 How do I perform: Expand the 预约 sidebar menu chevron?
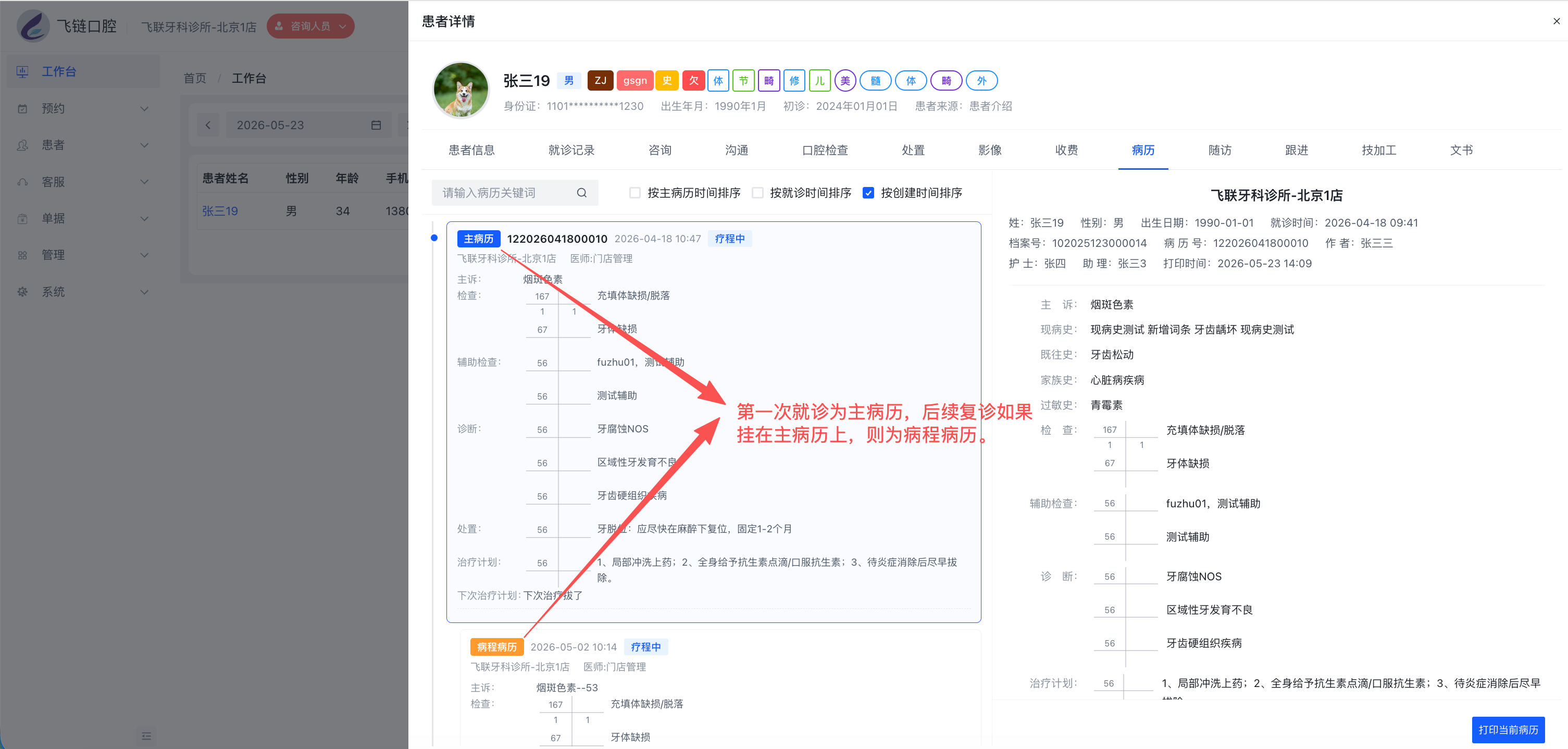click(144, 109)
